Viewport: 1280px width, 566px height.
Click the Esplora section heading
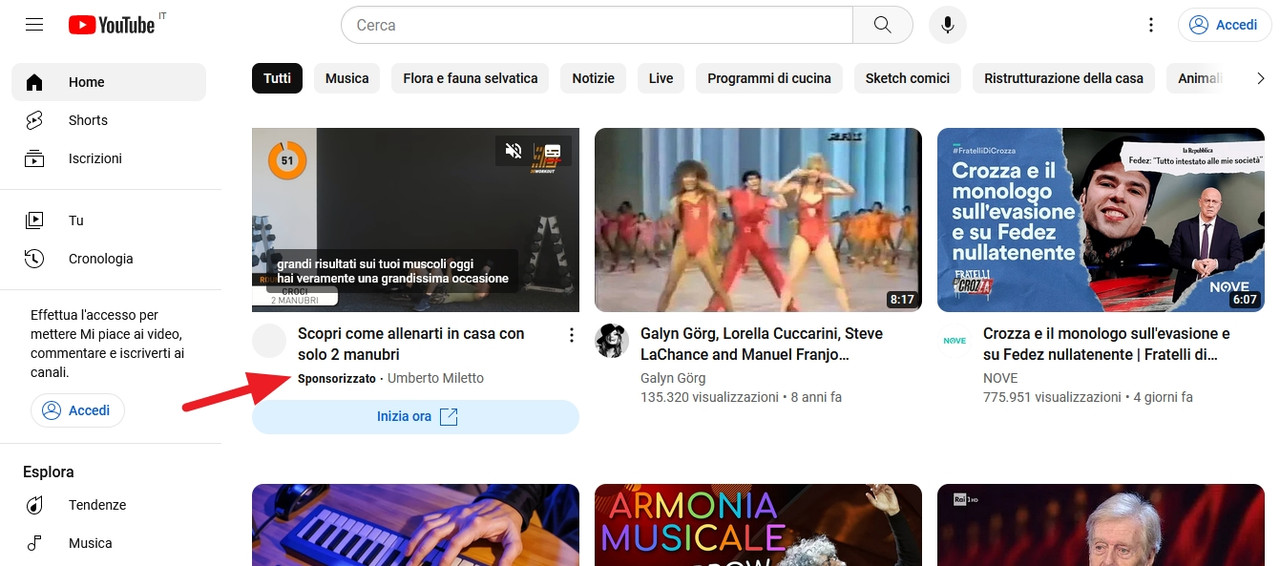(x=49, y=472)
